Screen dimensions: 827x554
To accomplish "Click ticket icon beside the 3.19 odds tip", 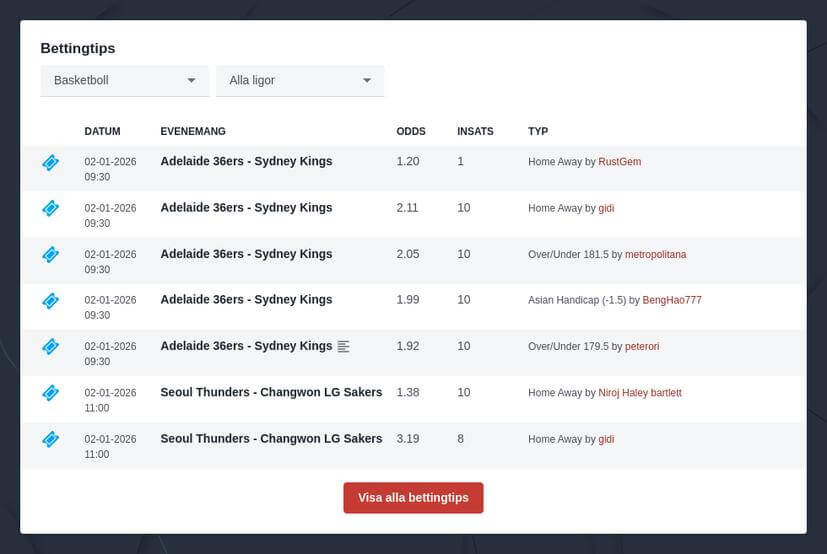I will (50, 439).
